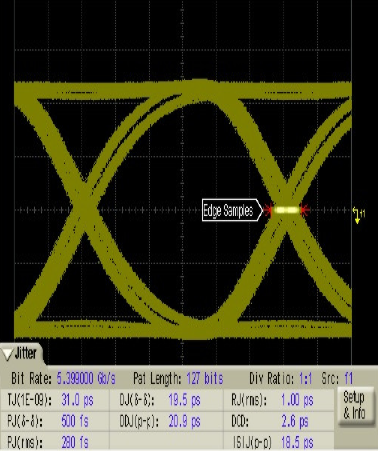Screen dimensions: 378x451
Task: Click the left red edge sample marker
Action: [x=268, y=210]
